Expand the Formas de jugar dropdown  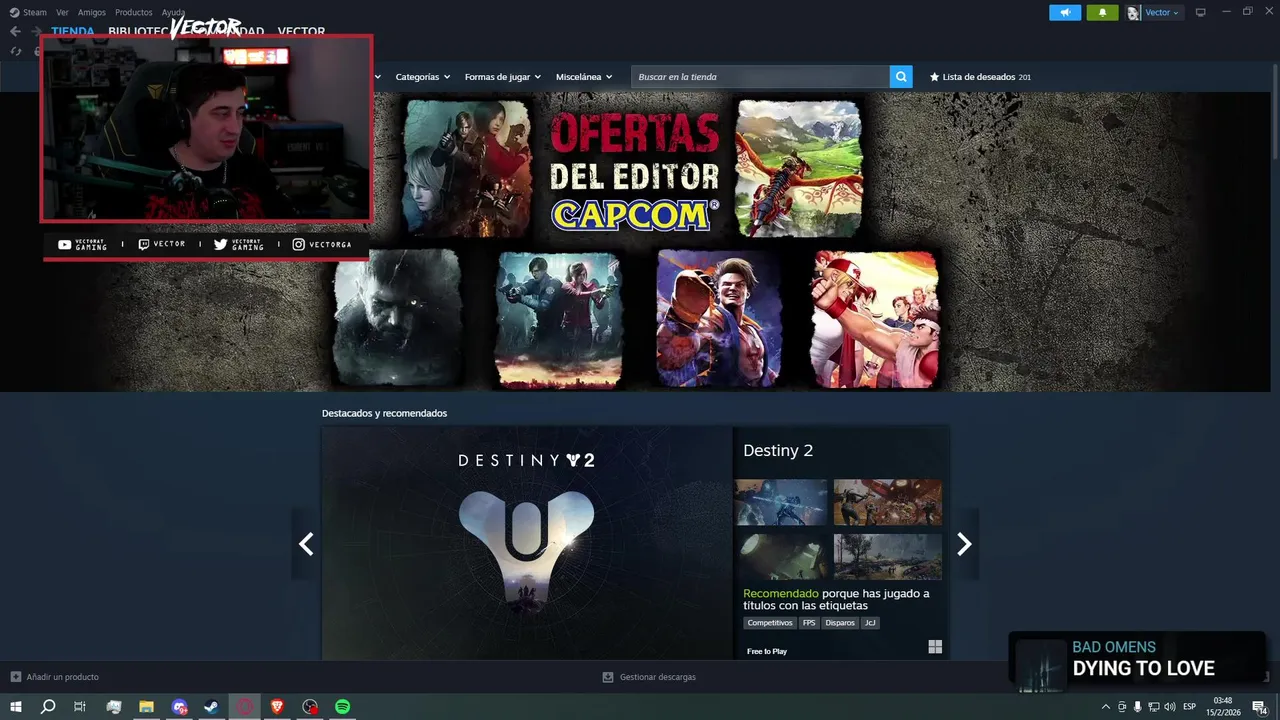(502, 77)
